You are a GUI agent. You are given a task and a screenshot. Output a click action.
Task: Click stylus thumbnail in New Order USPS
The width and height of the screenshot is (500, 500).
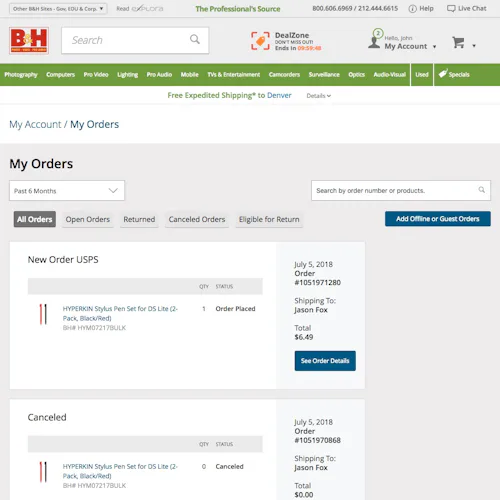43,314
